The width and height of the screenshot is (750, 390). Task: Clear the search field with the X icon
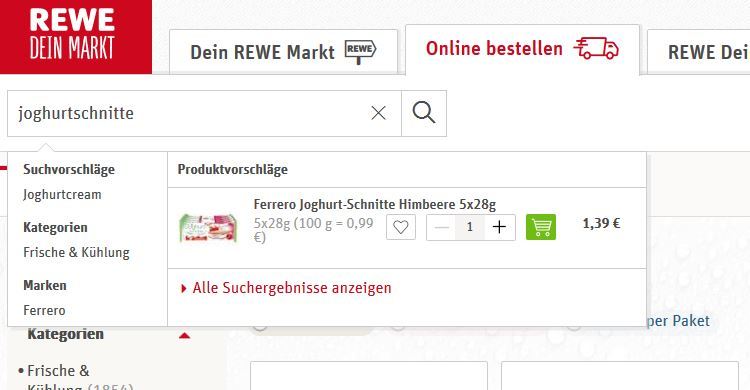click(x=378, y=113)
